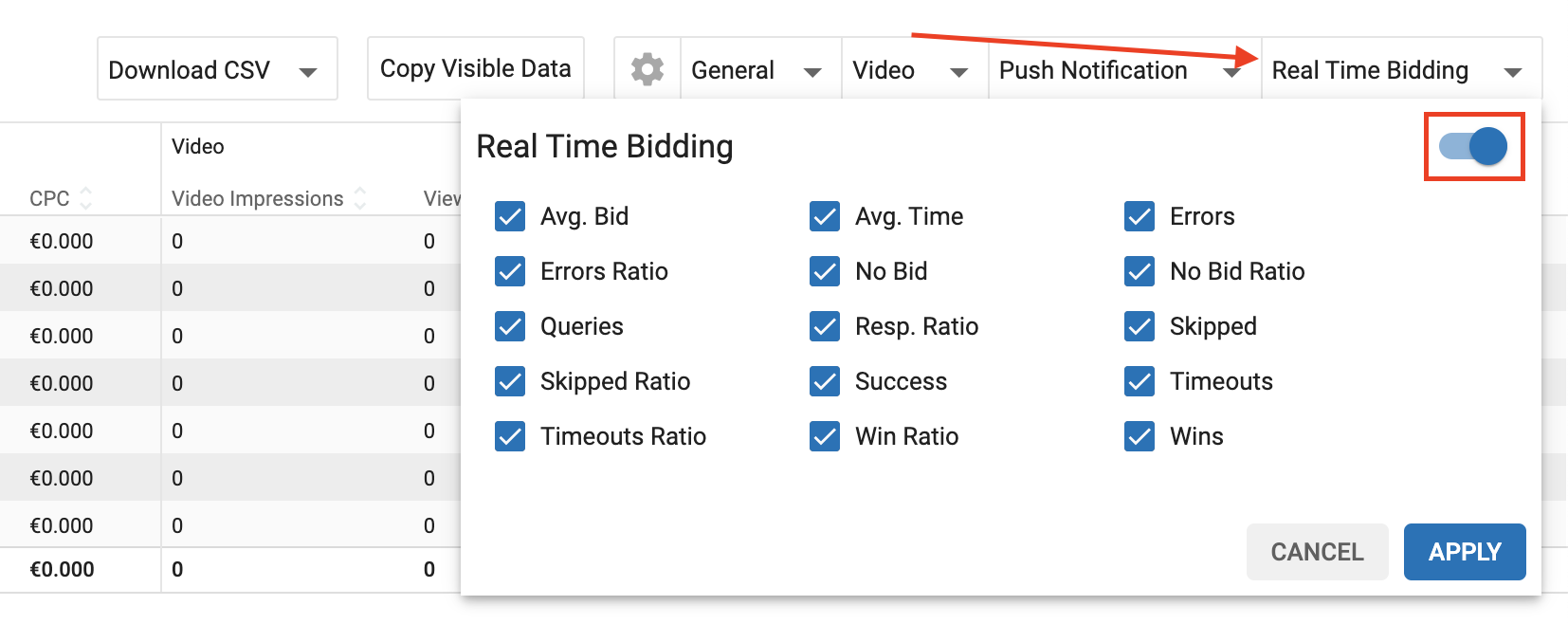The image size is (1568, 624).
Task: Disable the Win Ratio checkbox
Action: (x=825, y=436)
